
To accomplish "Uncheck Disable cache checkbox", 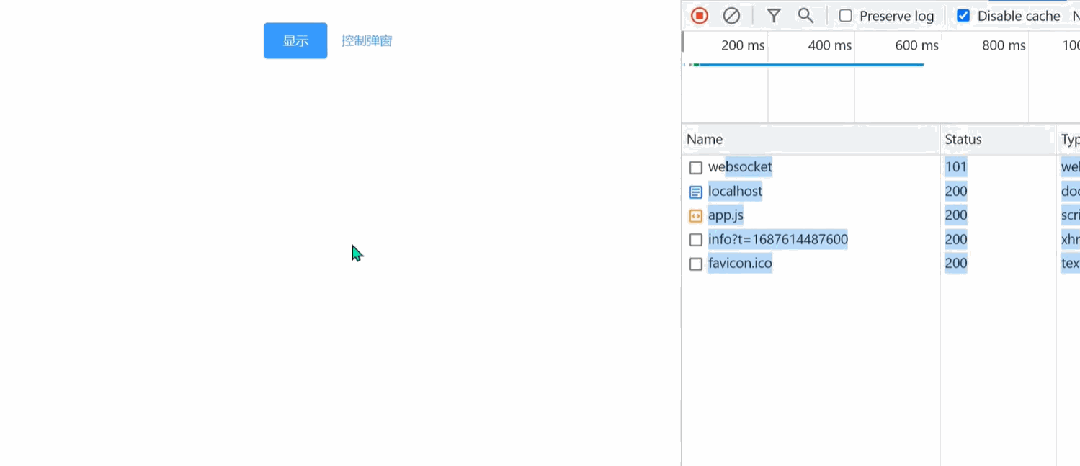I will point(964,16).
